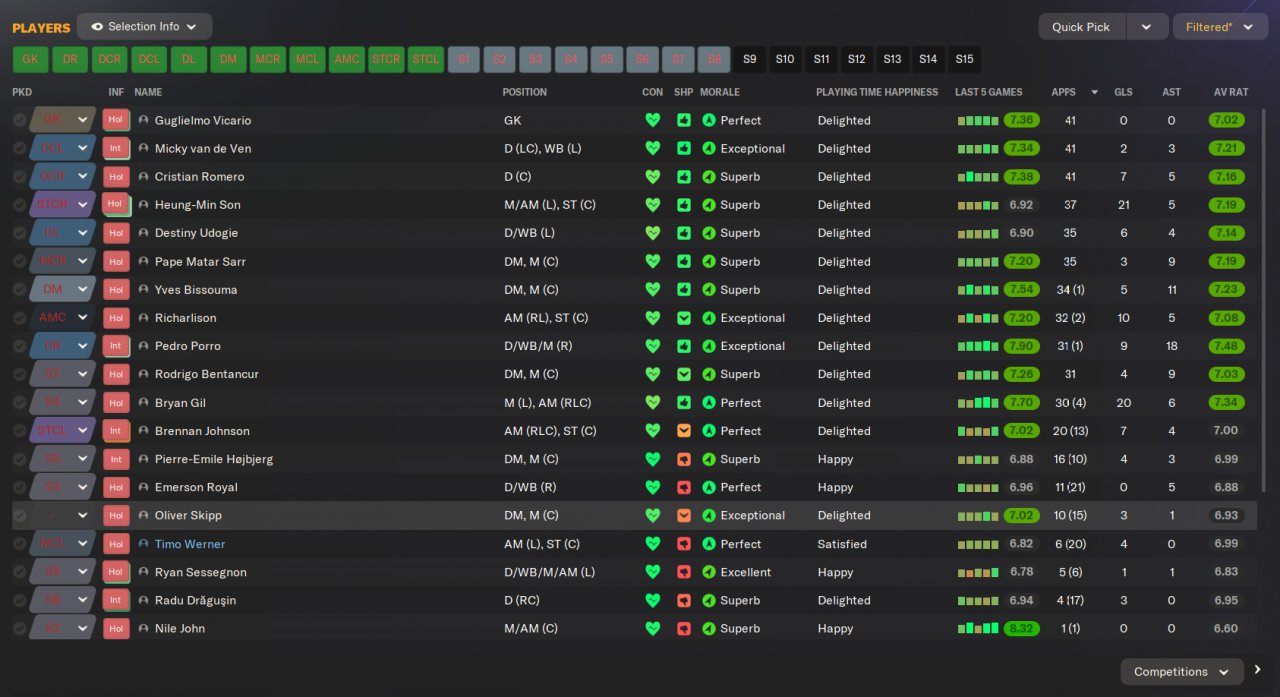Click the Int info icon for Pierre-Emile Højbjerg

click(116, 459)
